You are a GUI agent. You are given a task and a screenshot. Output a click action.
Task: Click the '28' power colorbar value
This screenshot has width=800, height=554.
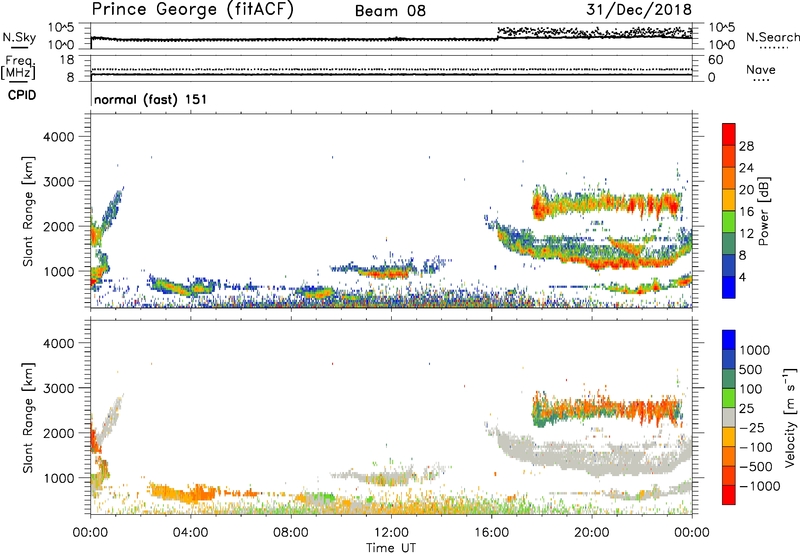(x=746, y=146)
